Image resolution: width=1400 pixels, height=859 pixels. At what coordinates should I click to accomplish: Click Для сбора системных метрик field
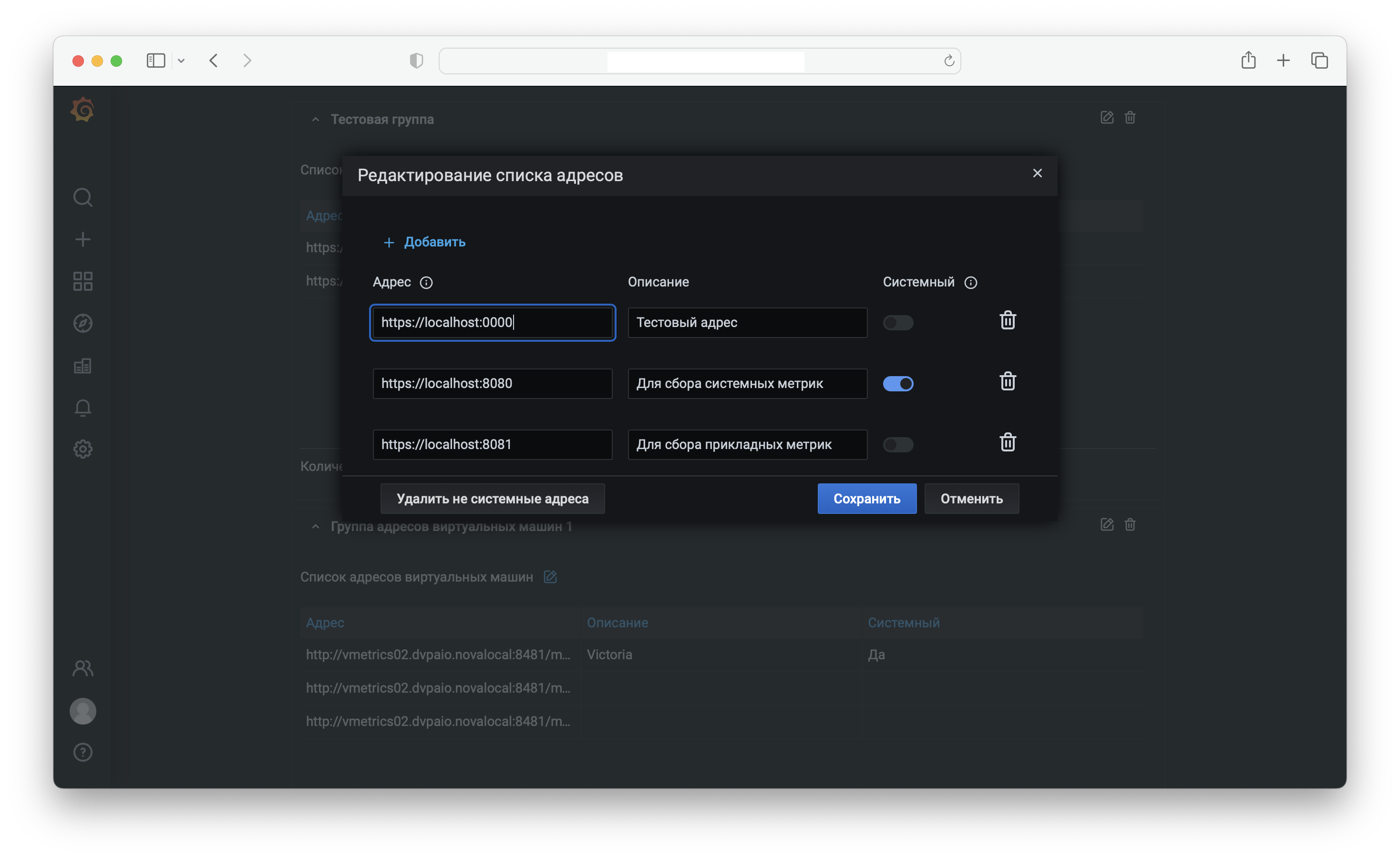pyautogui.click(x=747, y=384)
